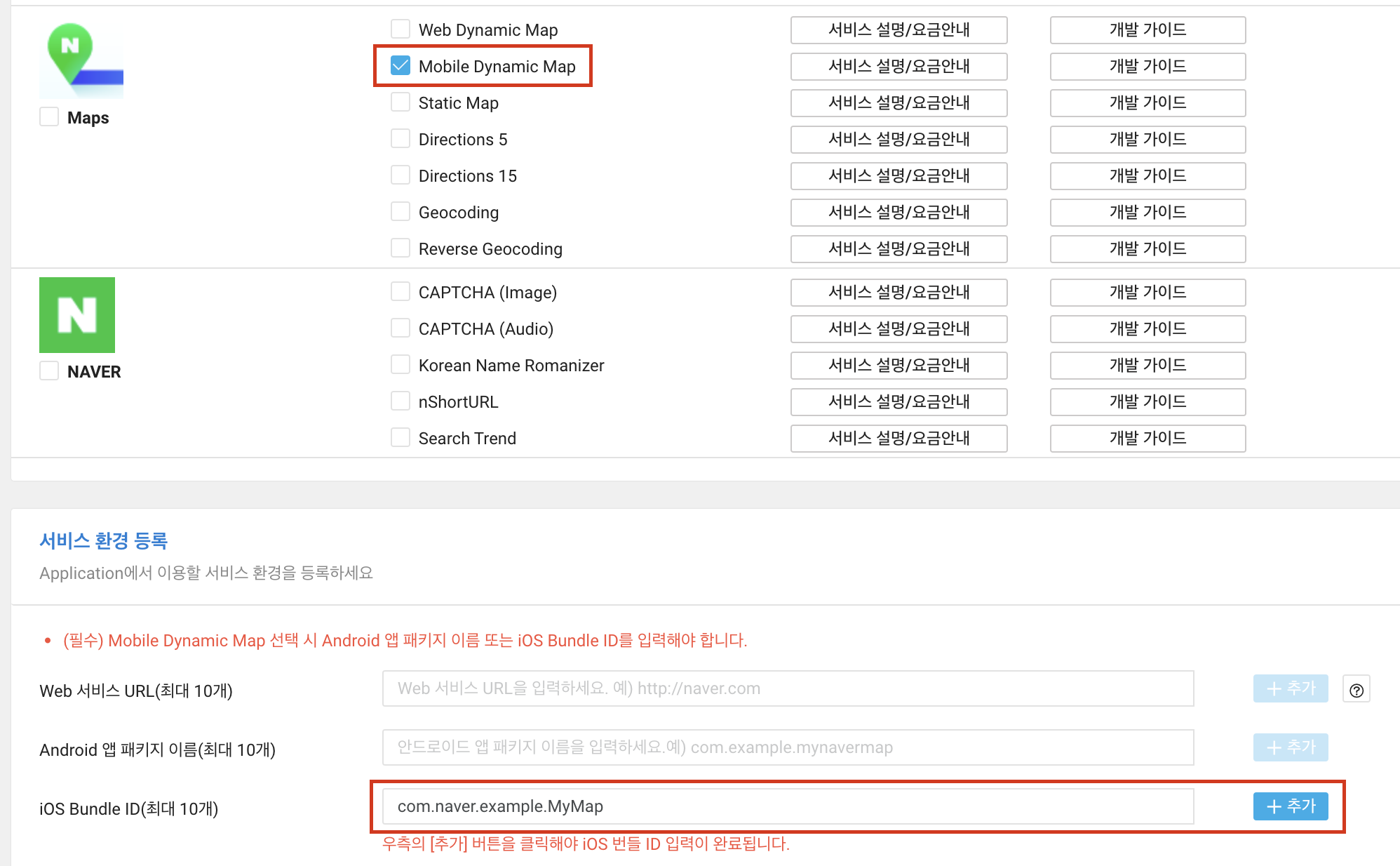
Task: Open 서비스 설명/요금안내 for Directions 5
Action: click(898, 139)
